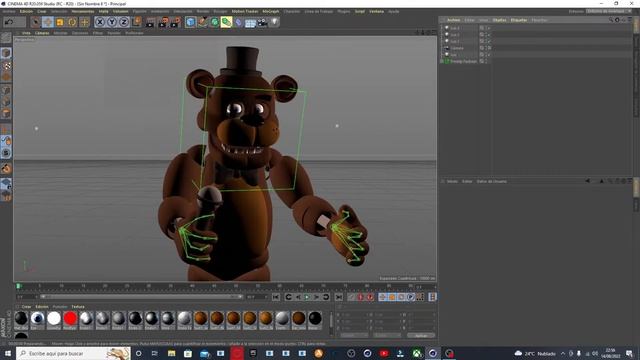This screenshot has width=640, height=360.
Task: Open Xbox app from taskbar
Action: coord(416,353)
